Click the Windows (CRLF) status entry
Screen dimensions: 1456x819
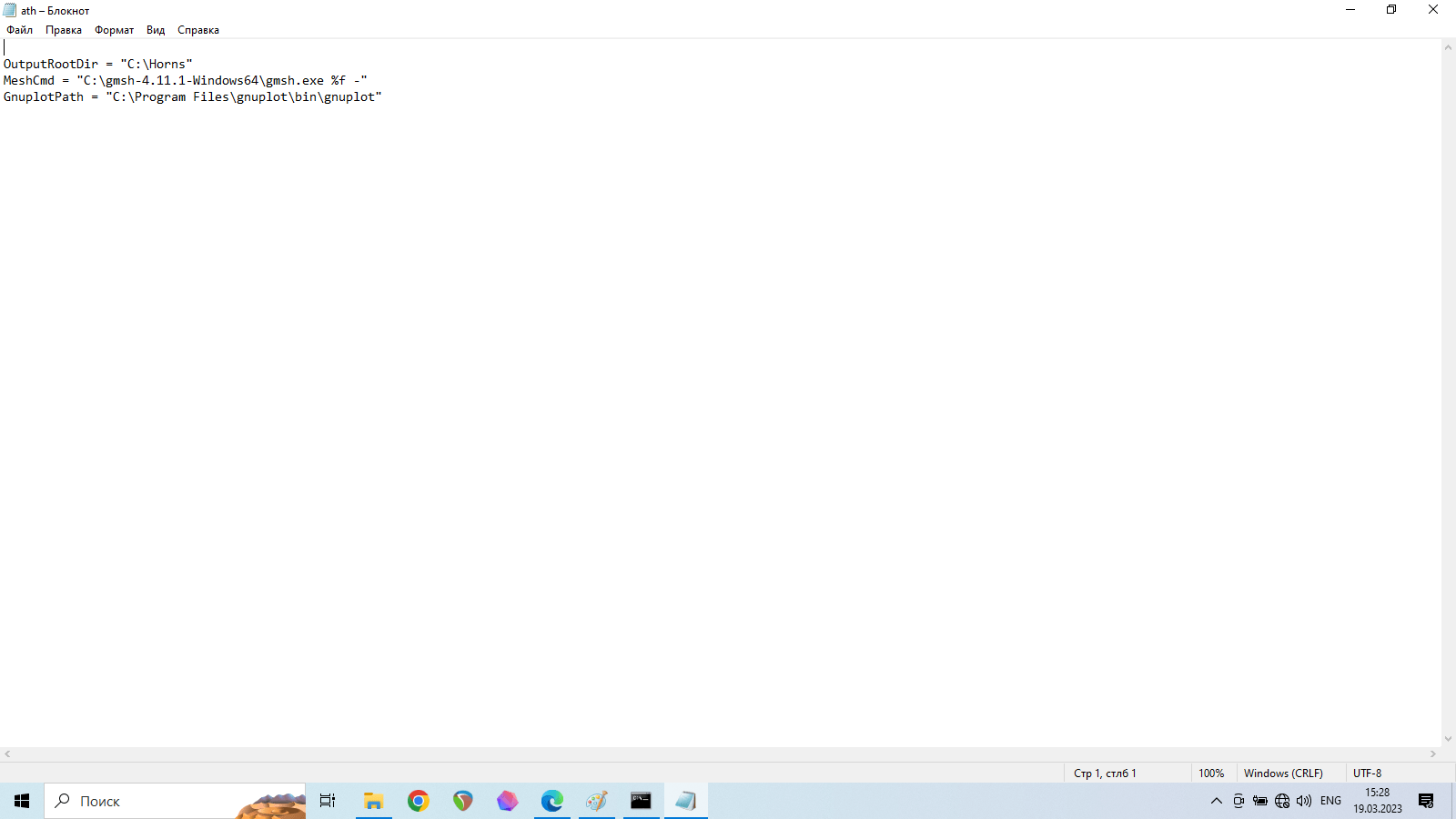tap(1283, 773)
